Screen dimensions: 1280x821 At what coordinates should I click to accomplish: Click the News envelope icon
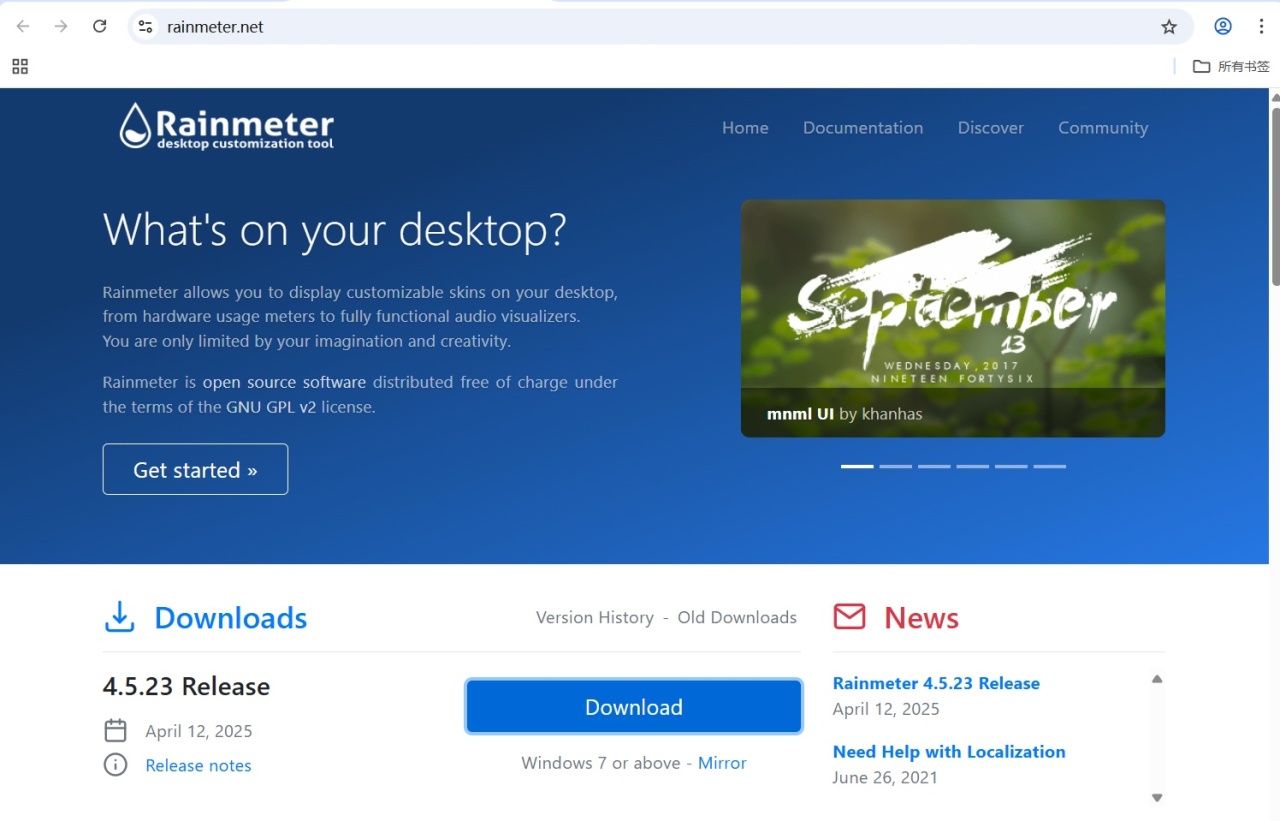(x=849, y=617)
